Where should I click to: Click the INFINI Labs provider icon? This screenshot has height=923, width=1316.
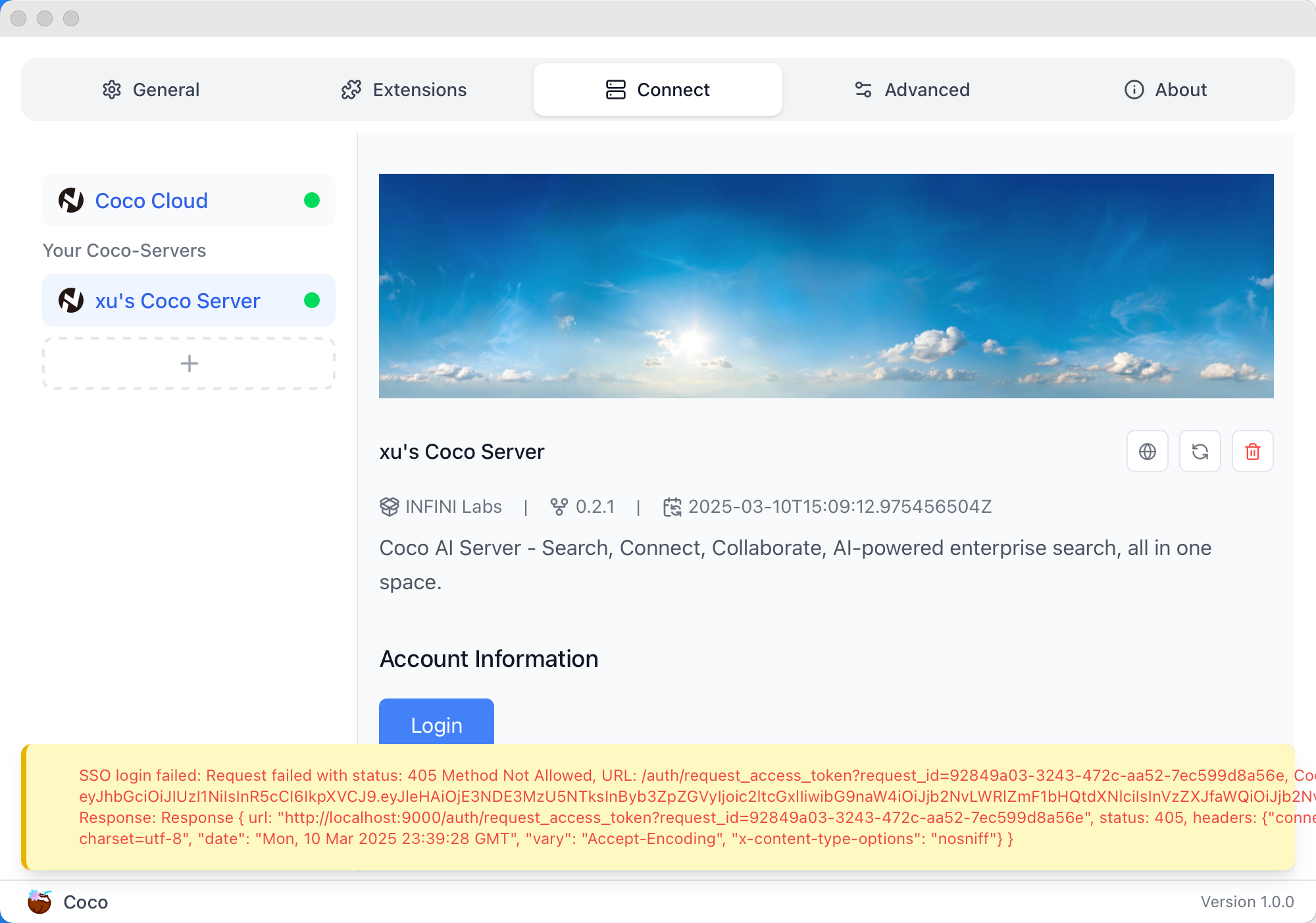(389, 506)
